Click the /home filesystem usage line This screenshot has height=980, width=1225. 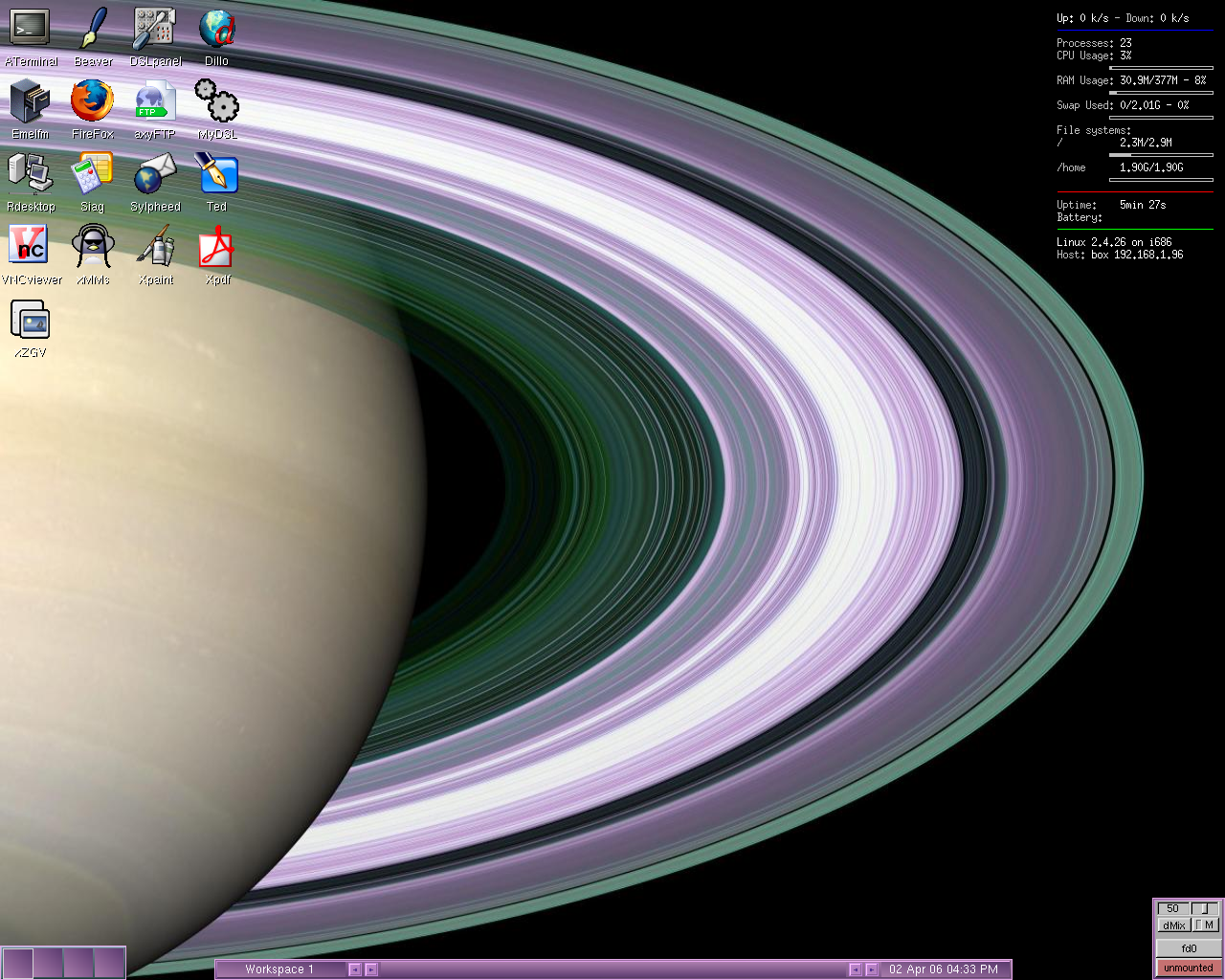pos(1121,167)
